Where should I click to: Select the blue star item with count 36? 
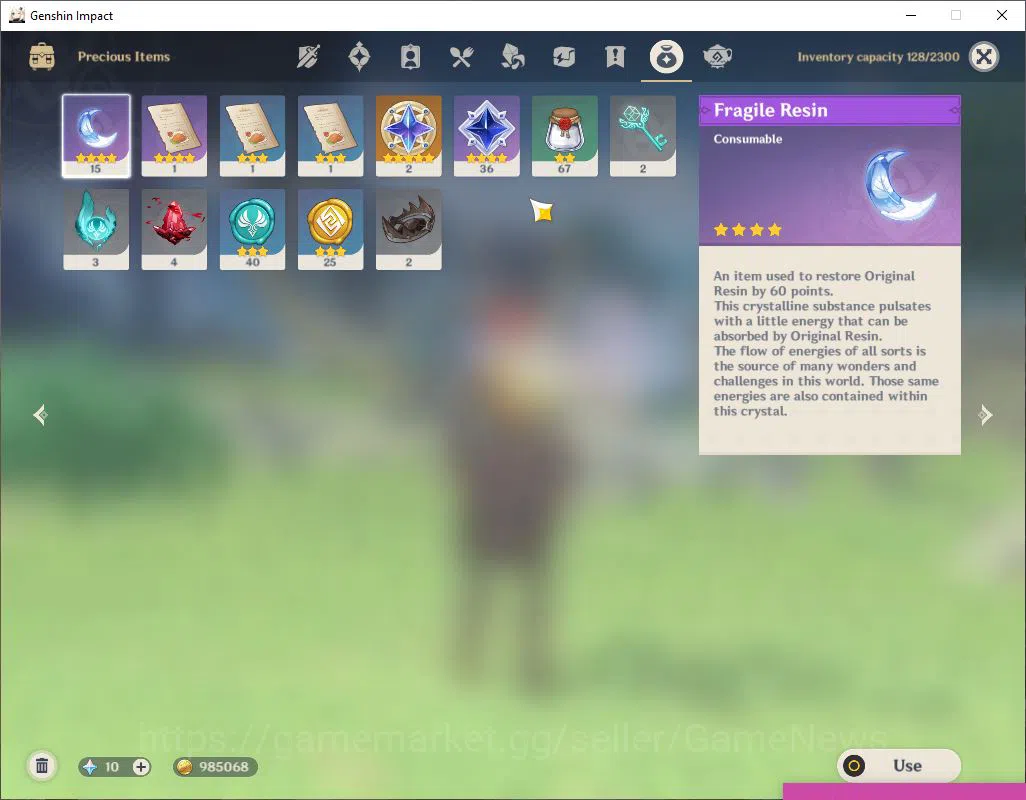click(x=486, y=136)
